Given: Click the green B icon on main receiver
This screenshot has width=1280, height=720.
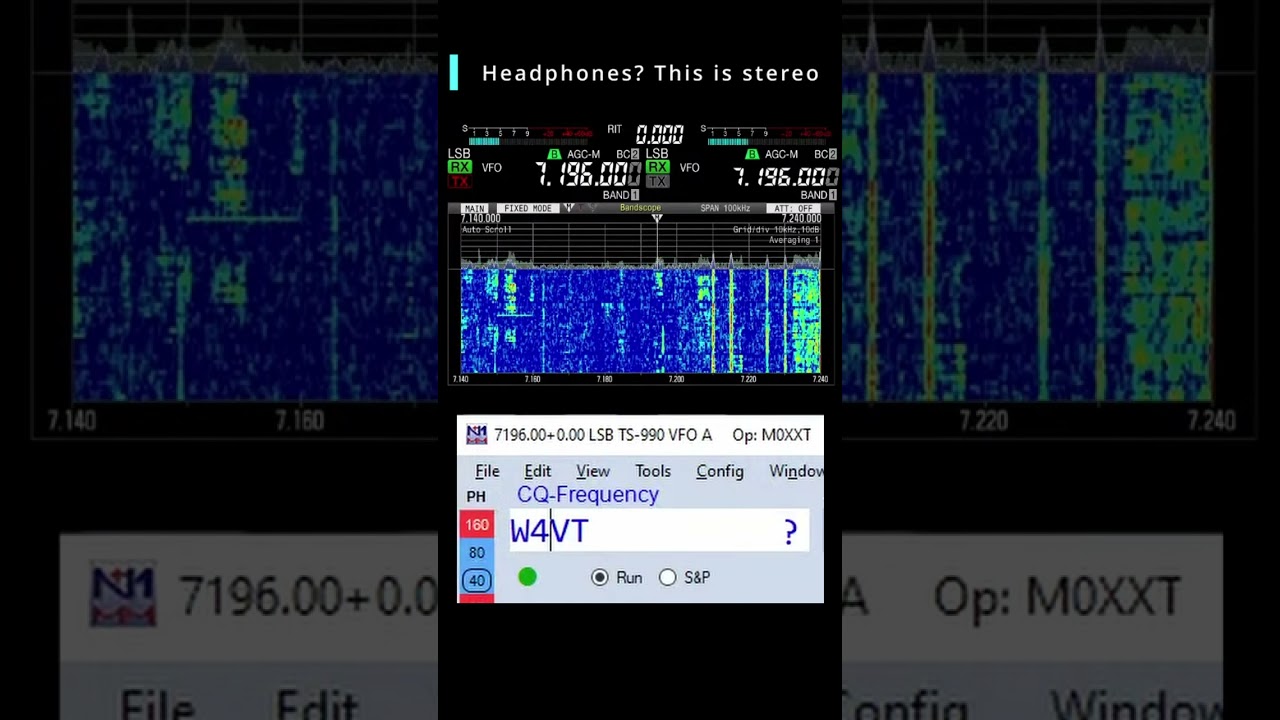Looking at the screenshot, I should (555, 155).
